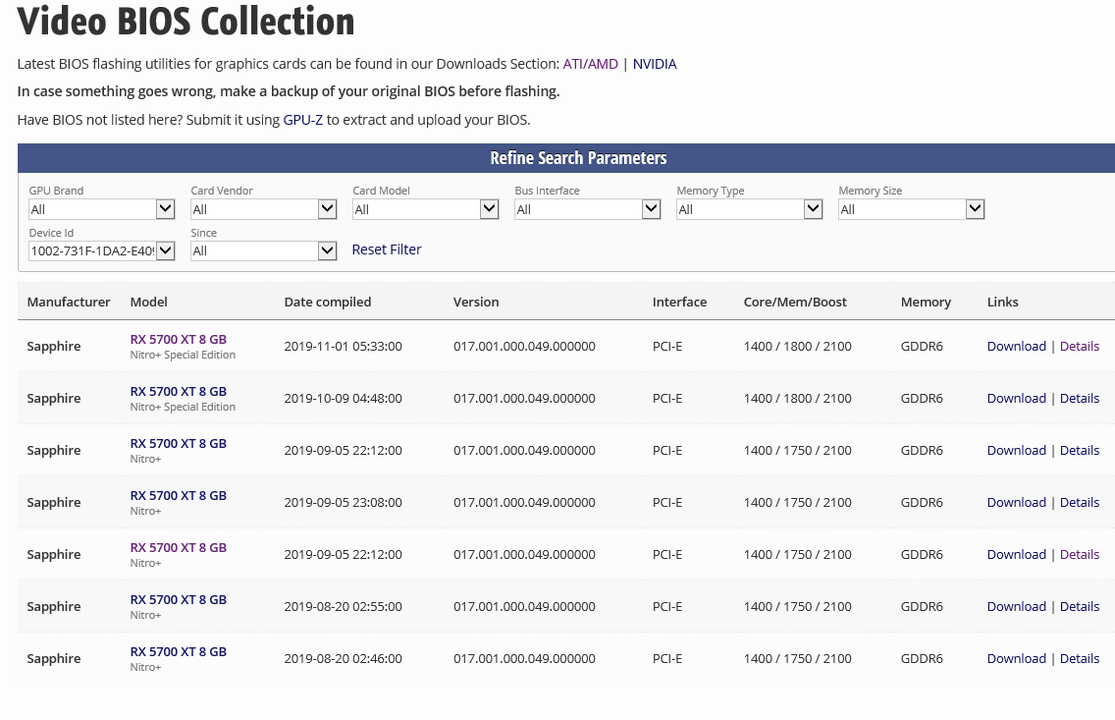The image size is (1115, 720).
Task: Click 1400 / 1750 / 2100 in the 23:08:00 row
Action: pos(798,503)
